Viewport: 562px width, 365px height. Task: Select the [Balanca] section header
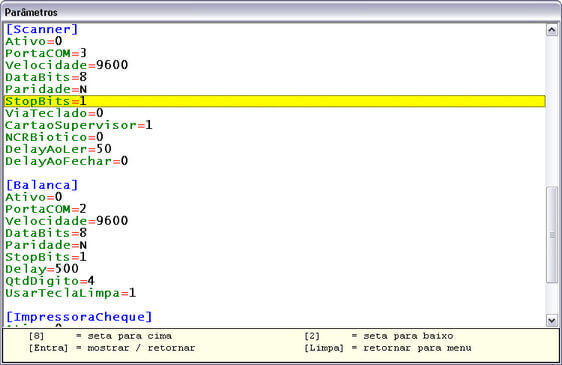[x=42, y=185]
